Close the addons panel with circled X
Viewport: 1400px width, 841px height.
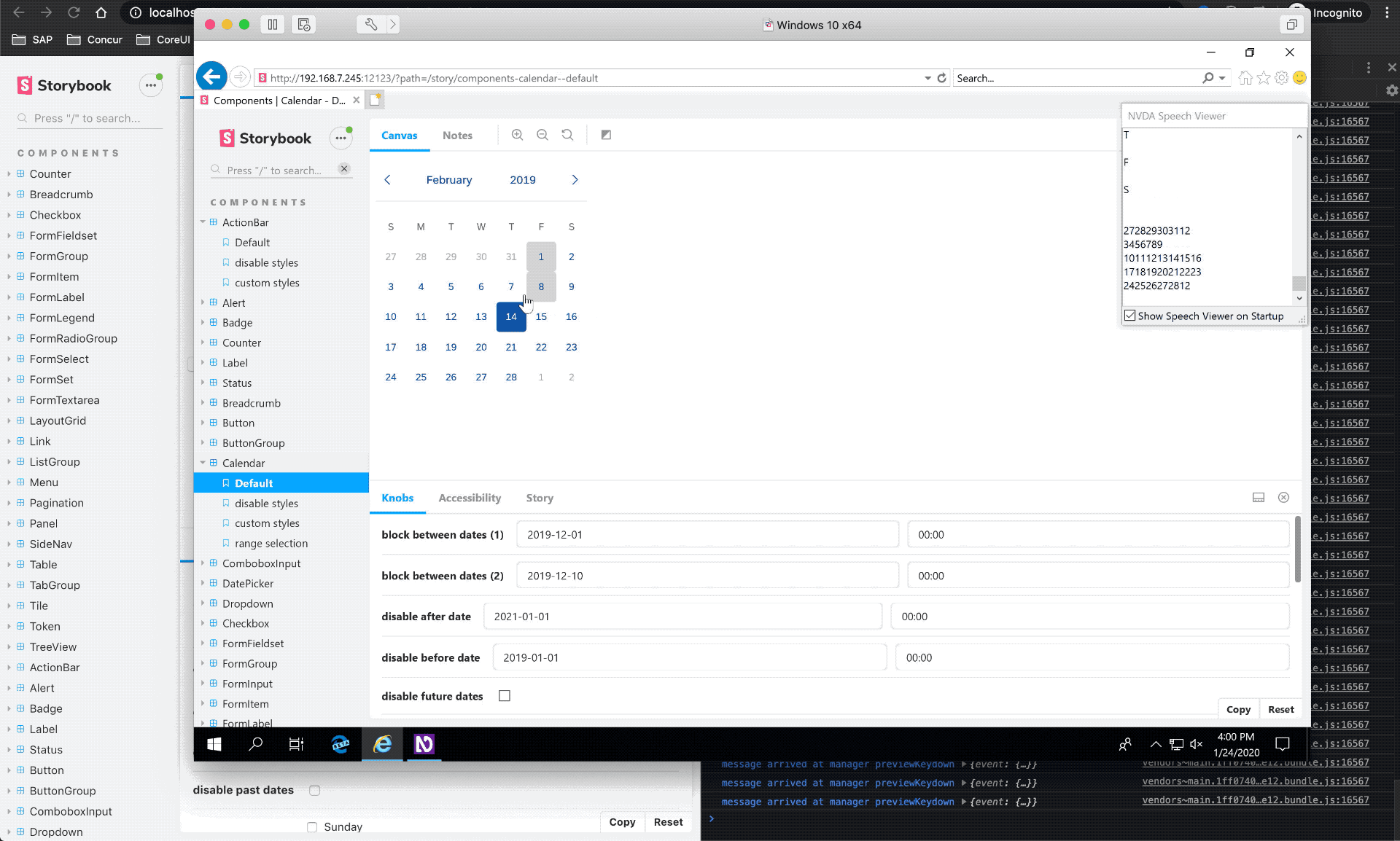click(1283, 498)
